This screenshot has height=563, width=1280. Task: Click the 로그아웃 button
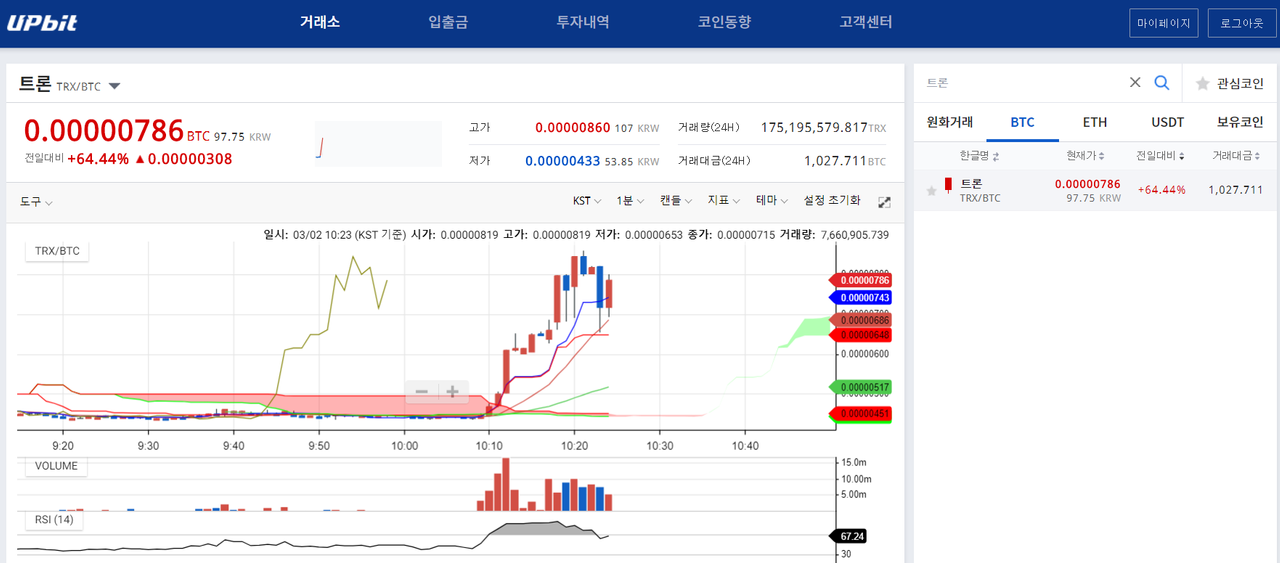(x=1241, y=23)
